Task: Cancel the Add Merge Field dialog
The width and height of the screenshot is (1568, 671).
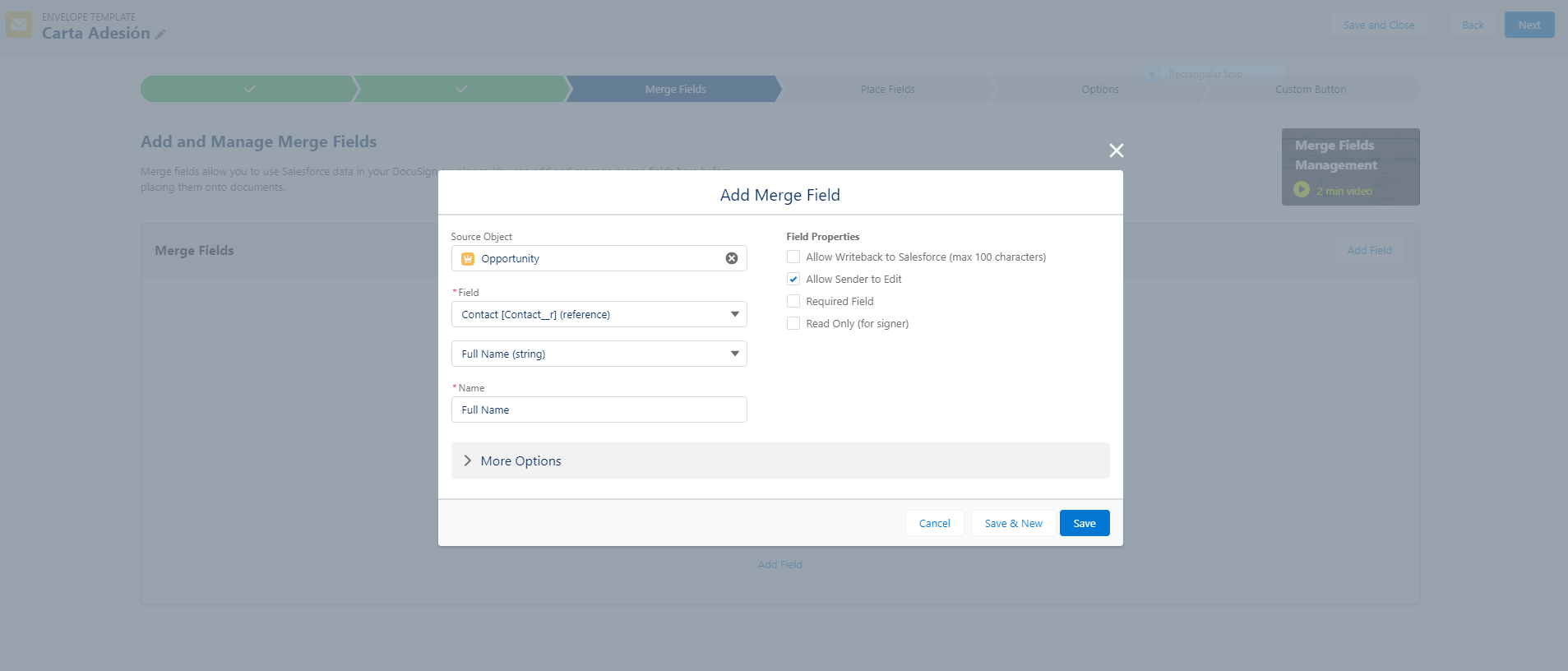Action: coord(934,523)
